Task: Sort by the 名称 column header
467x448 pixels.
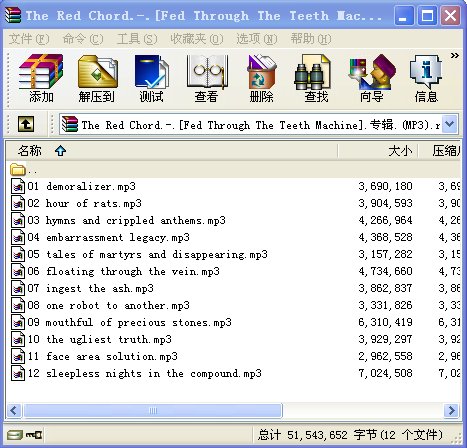Action: click(172, 151)
